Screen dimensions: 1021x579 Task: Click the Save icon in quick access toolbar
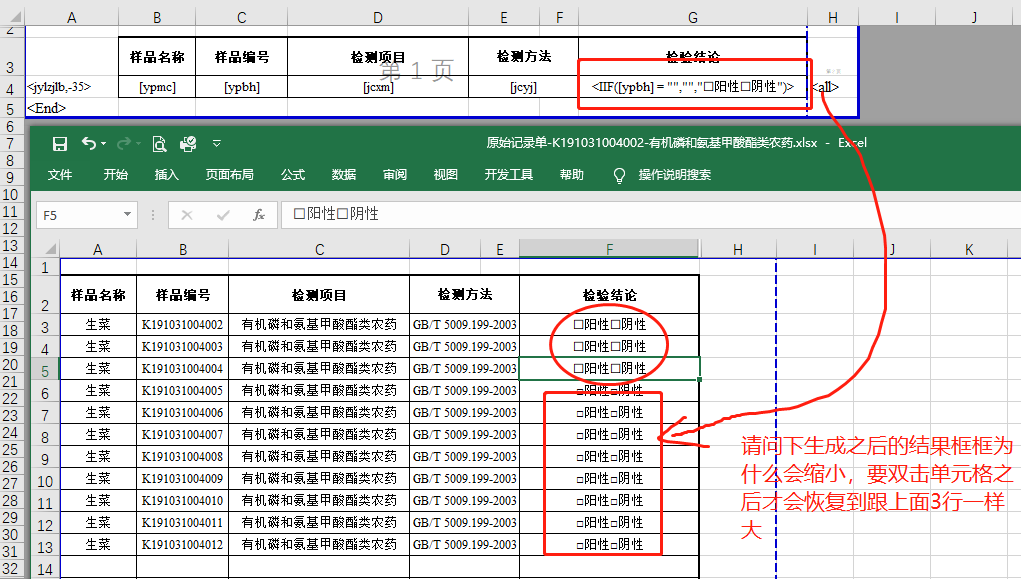click(x=60, y=143)
